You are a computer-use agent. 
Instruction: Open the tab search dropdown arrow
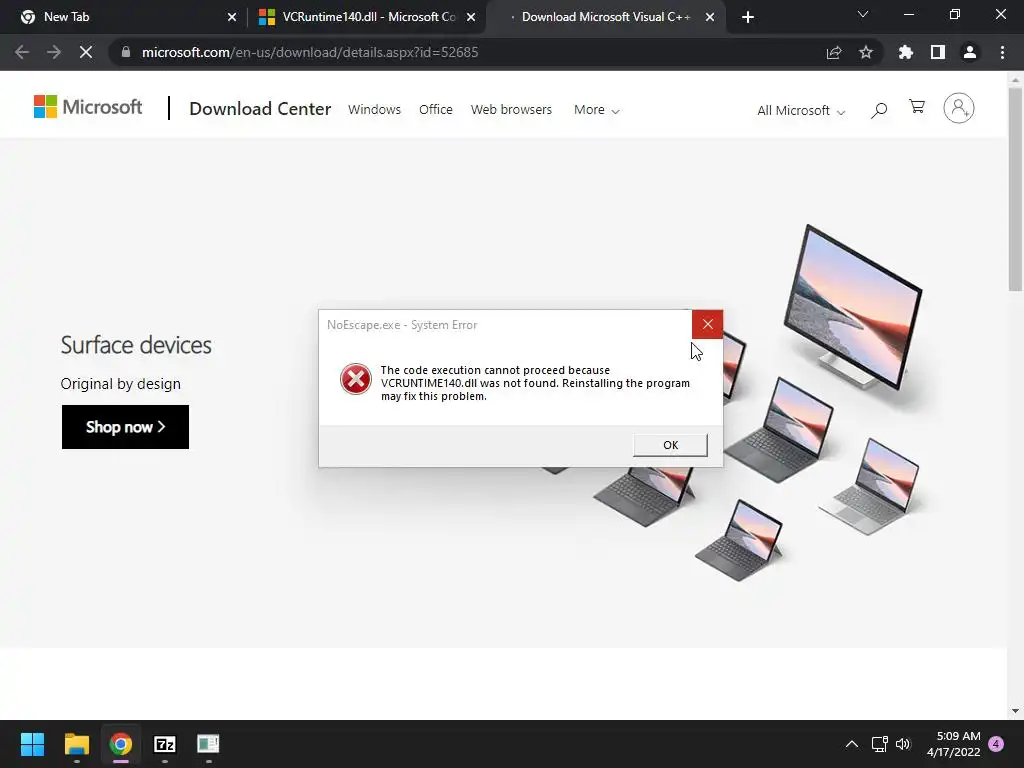863,14
